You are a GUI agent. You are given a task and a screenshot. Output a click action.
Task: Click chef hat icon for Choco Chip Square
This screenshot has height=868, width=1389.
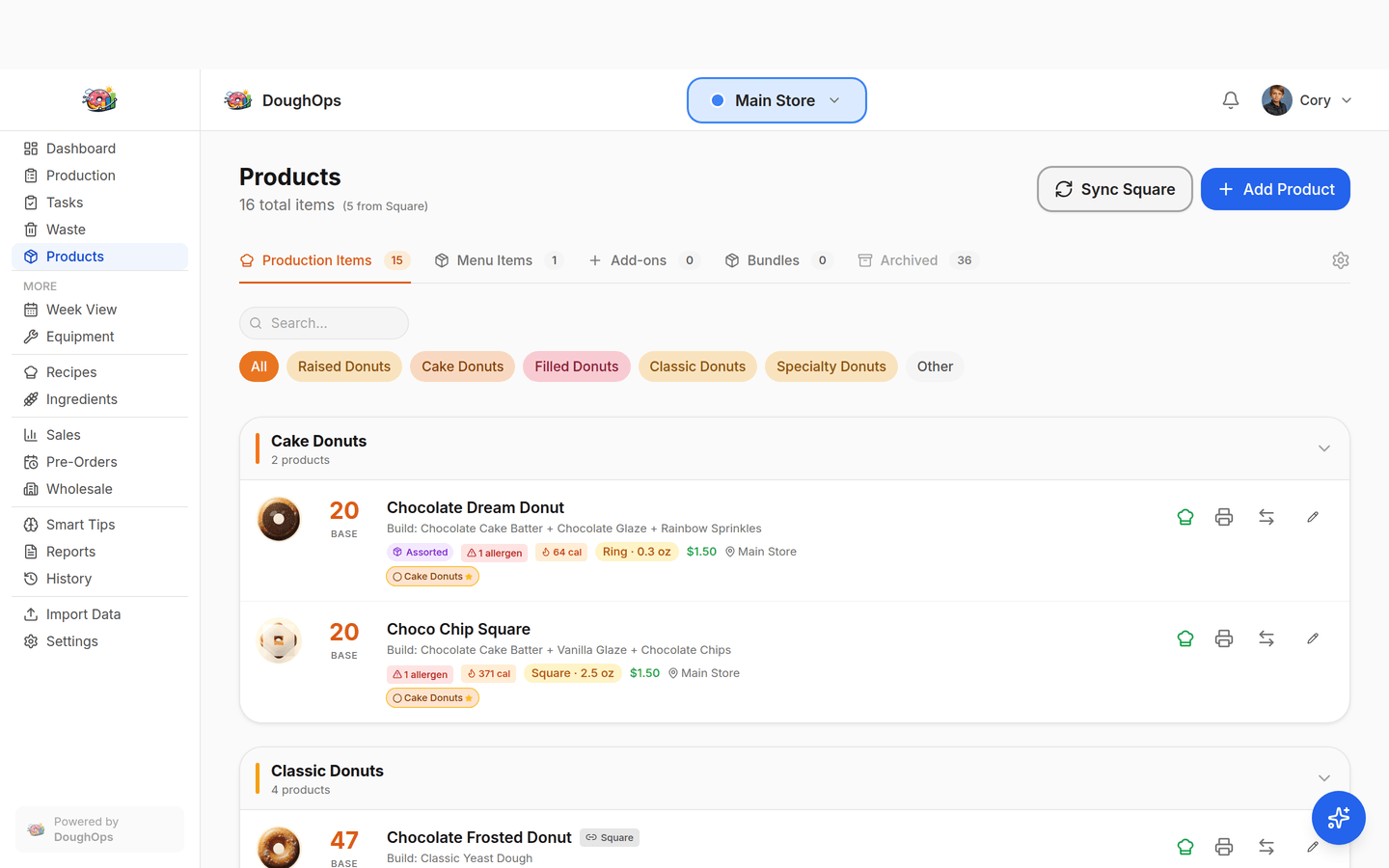pyautogui.click(x=1185, y=638)
